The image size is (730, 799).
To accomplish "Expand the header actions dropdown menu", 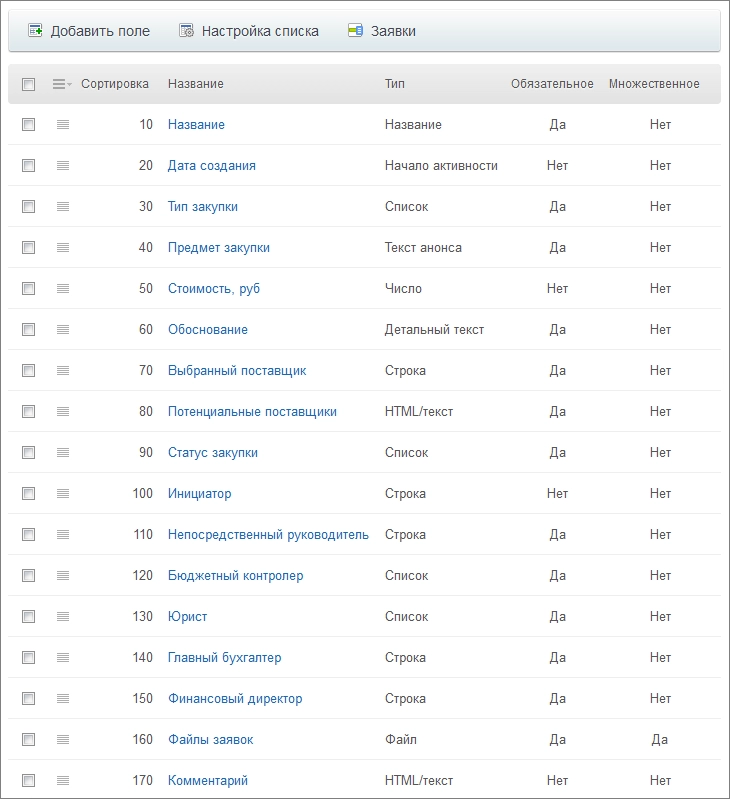I will click(62, 85).
